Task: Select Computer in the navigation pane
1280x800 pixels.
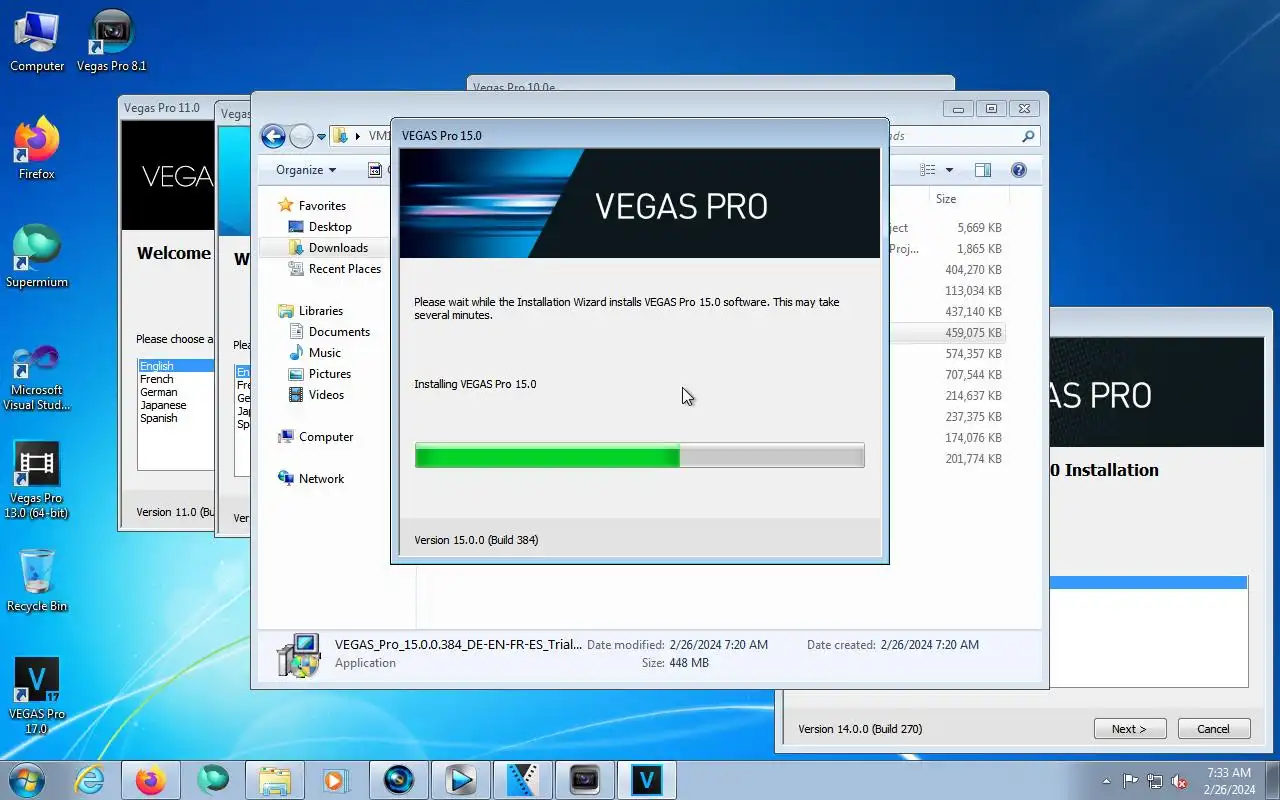Action: click(326, 437)
